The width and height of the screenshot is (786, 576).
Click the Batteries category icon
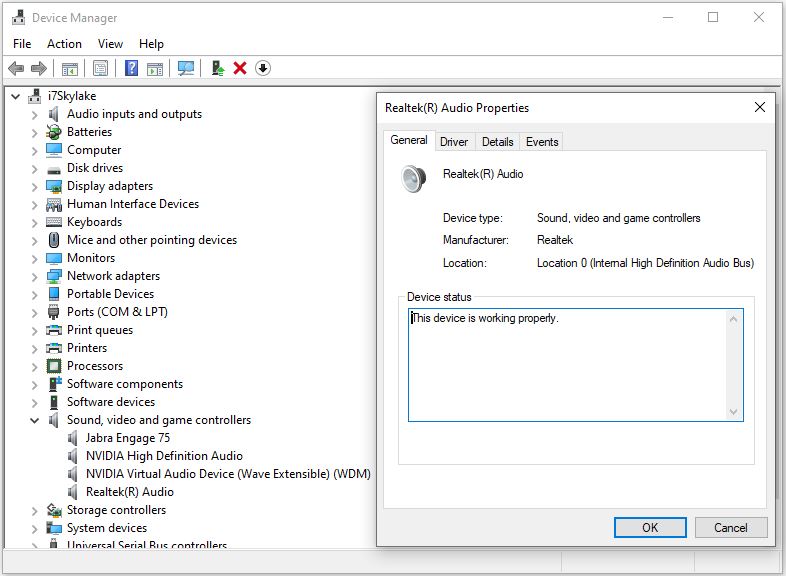point(54,132)
